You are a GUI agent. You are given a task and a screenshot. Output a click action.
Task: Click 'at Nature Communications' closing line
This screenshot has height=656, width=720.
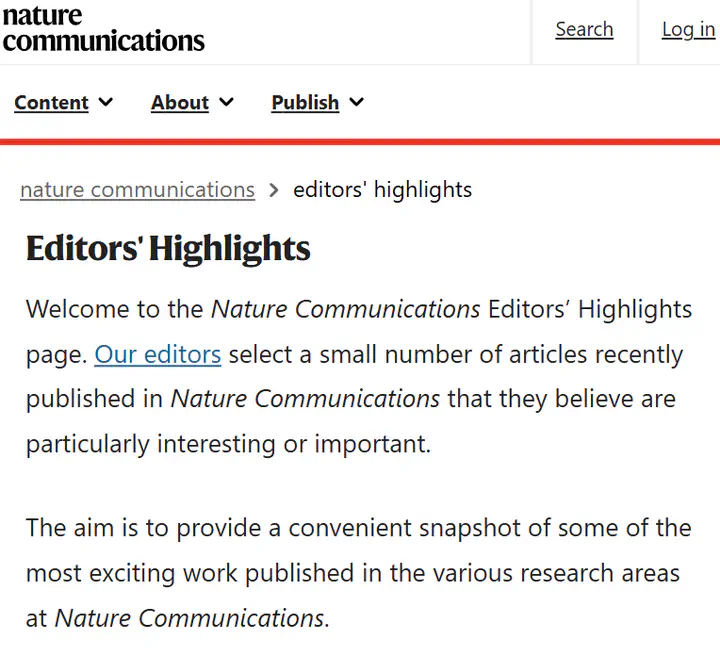(176, 618)
